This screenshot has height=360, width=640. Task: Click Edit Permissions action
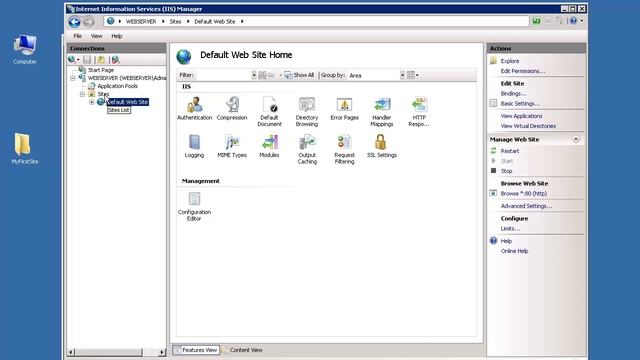[522, 71]
